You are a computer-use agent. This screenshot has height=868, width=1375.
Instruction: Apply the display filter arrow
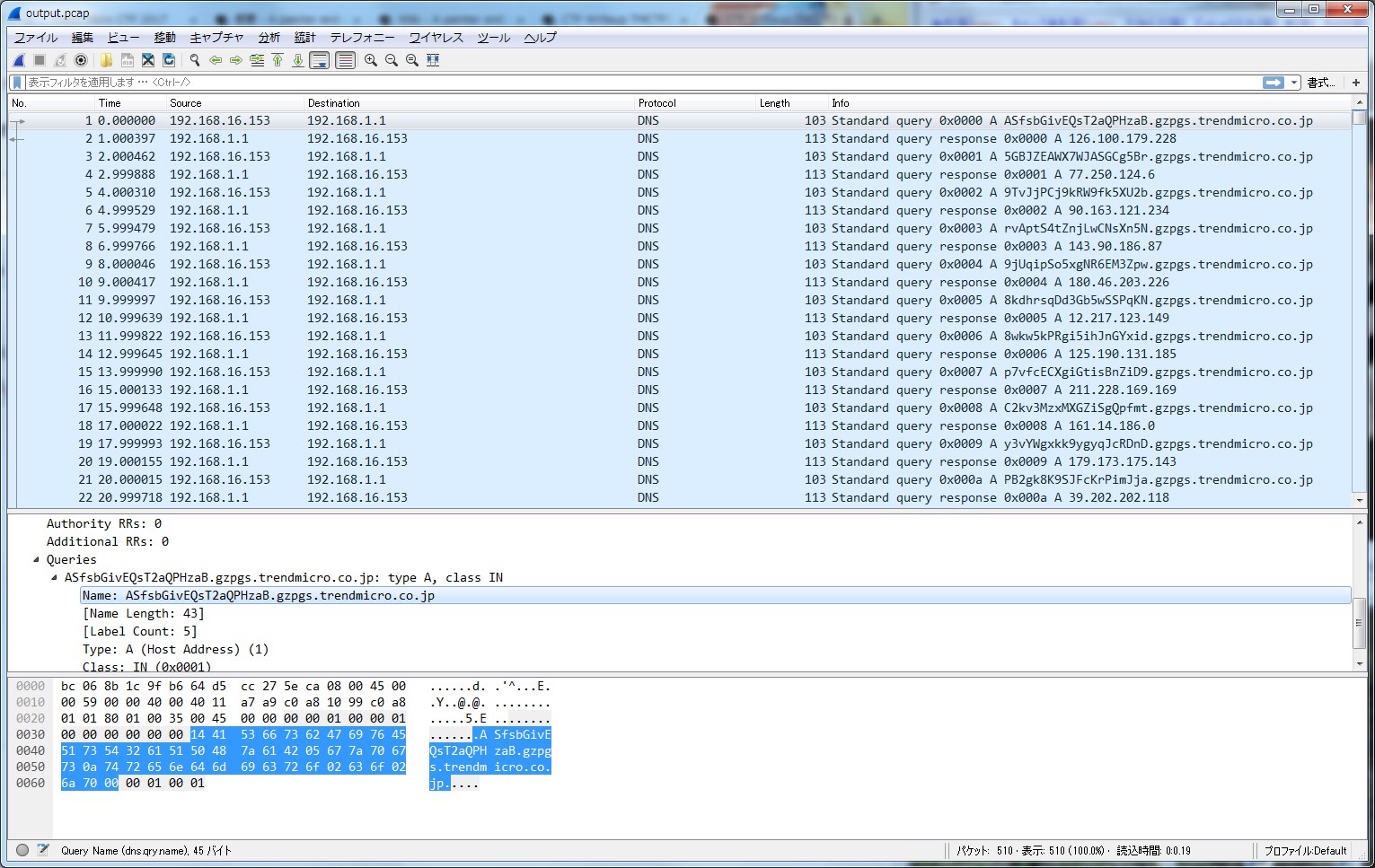(1273, 82)
